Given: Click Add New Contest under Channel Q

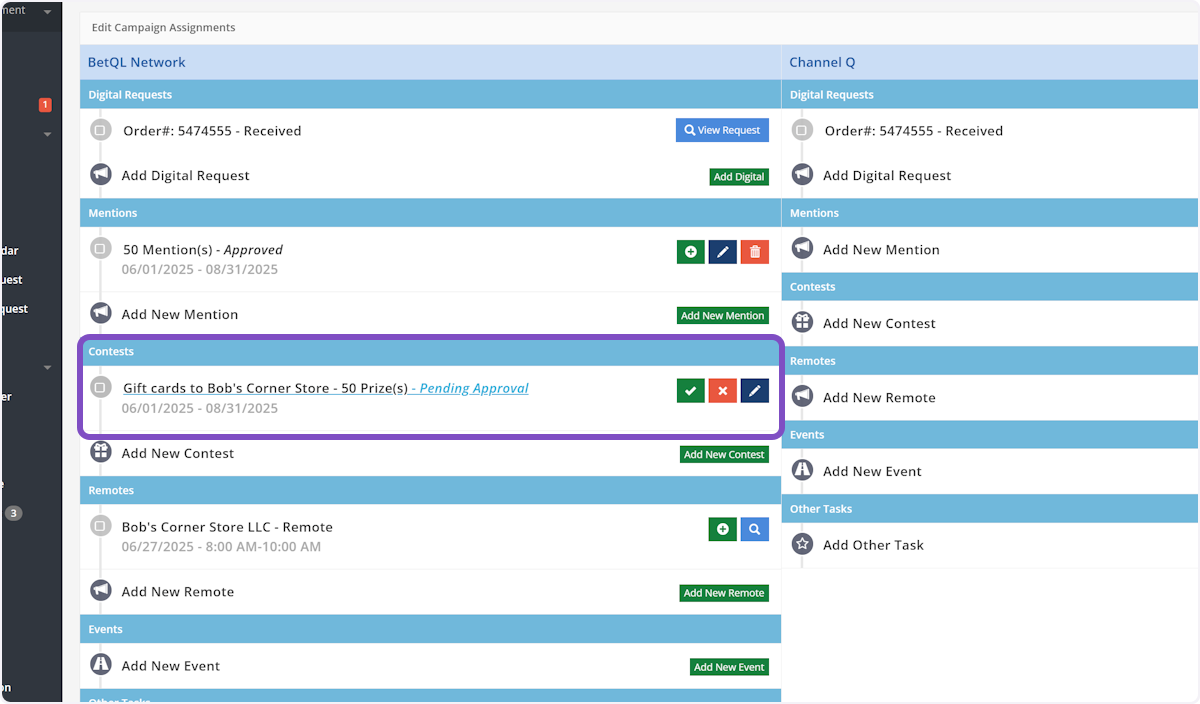Looking at the screenshot, I should (x=879, y=323).
